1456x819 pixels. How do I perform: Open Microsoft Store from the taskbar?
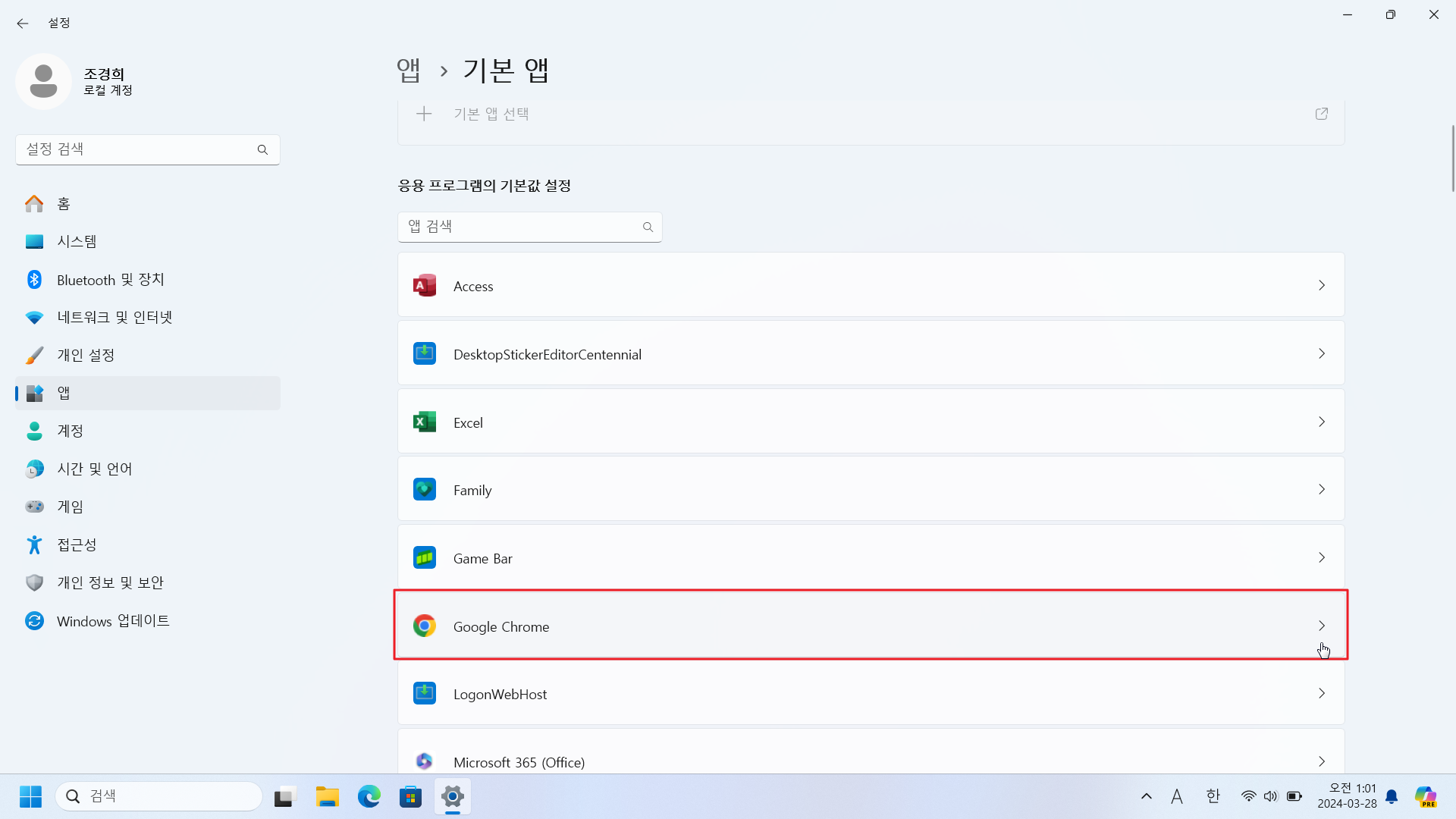click(x=411, y=796)
